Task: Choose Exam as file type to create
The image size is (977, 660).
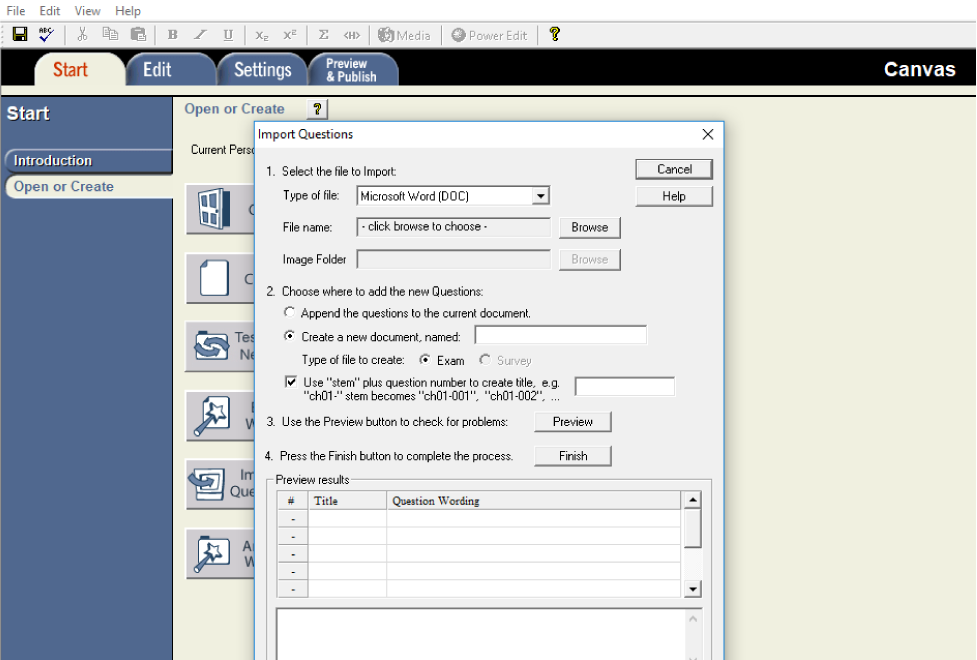Action: (x=425, y=360)
